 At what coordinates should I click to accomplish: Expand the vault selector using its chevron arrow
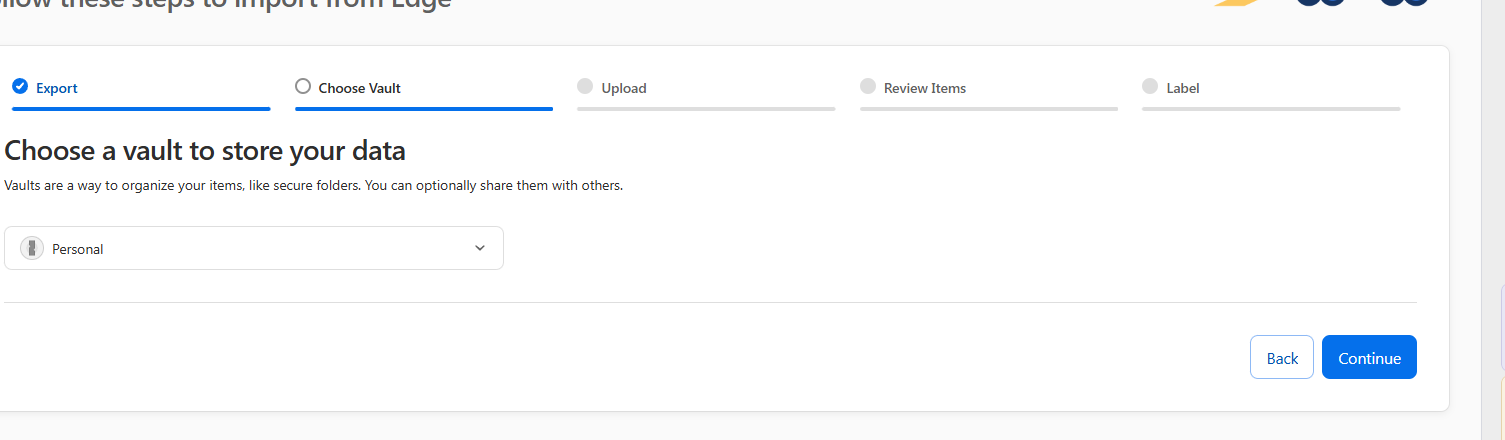(x=479, y=248)
